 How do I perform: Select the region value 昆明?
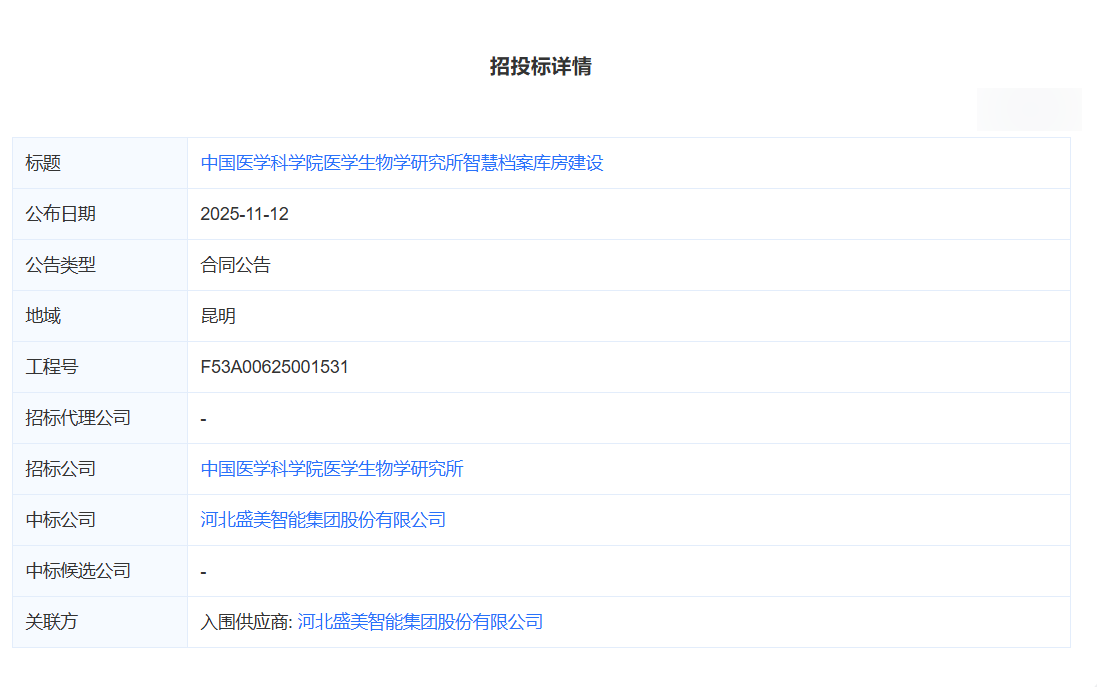[x=216, y=316]
